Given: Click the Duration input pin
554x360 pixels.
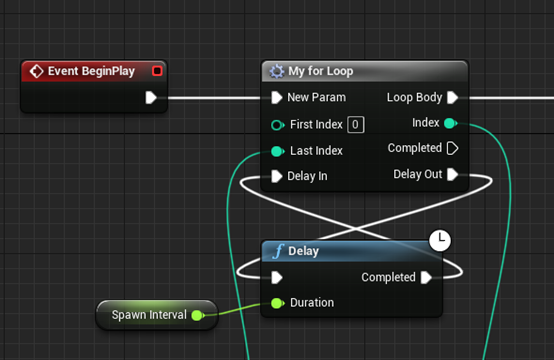Looking at the screenshot, I should point(277,303).
